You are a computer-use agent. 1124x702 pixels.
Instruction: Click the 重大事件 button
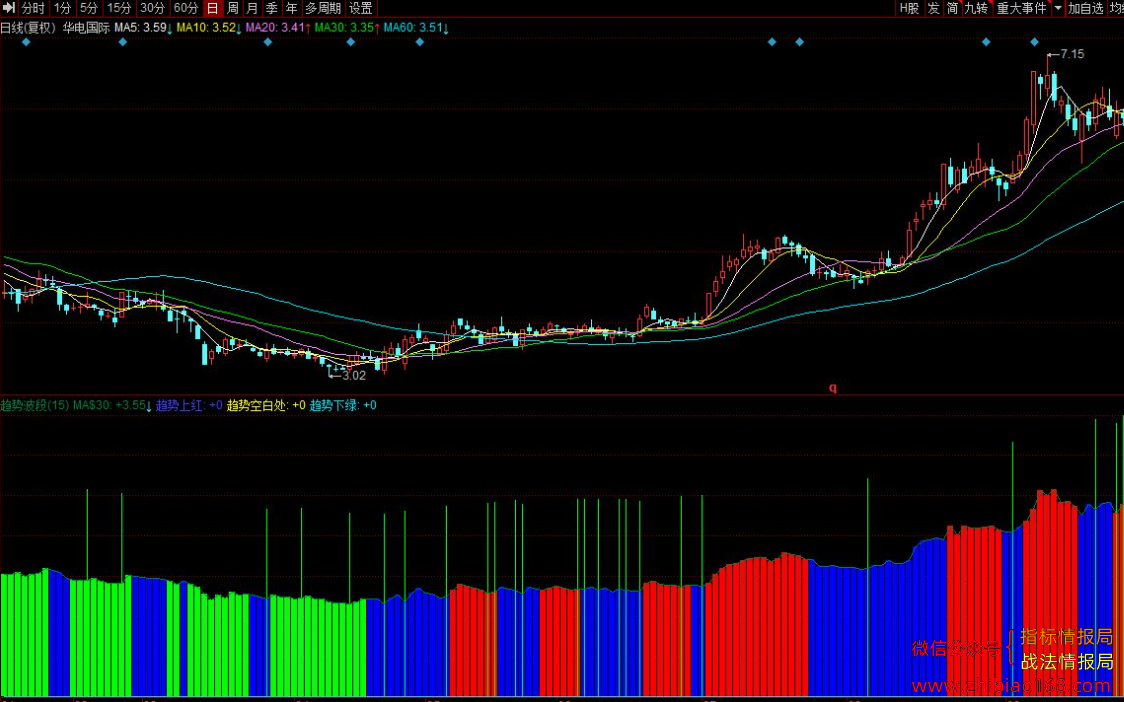pos(1022,8)
